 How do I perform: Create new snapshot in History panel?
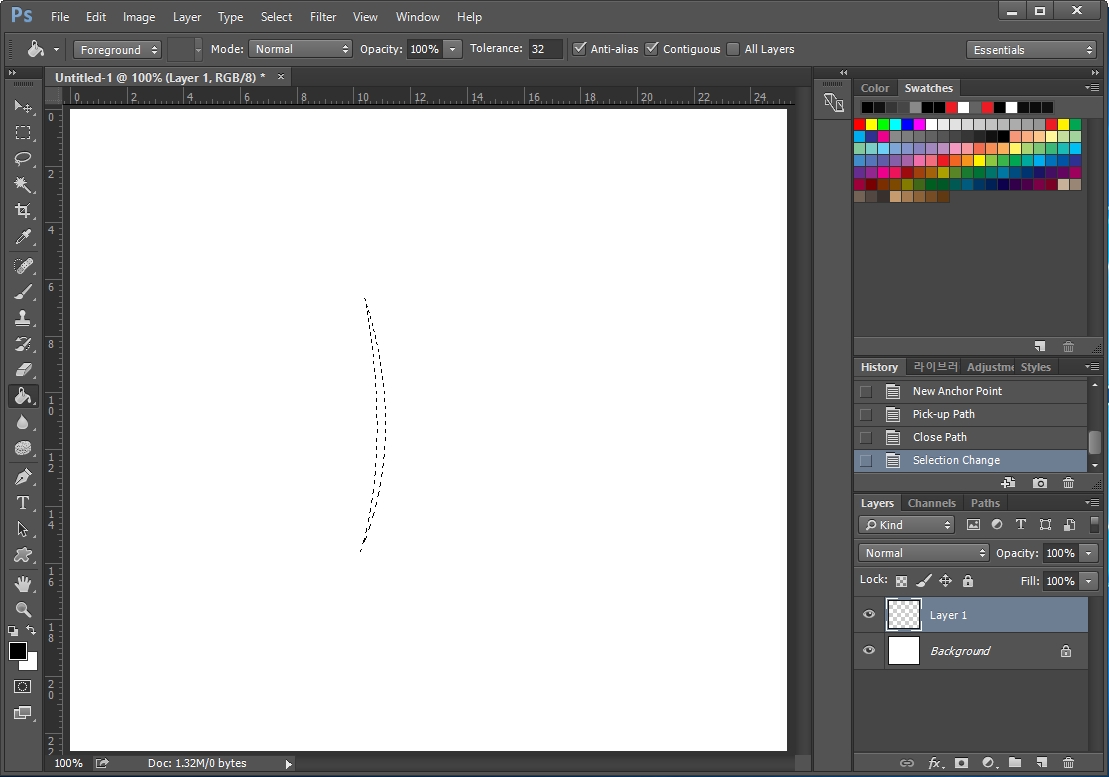pyautogui.click(x=1040, y=483)
